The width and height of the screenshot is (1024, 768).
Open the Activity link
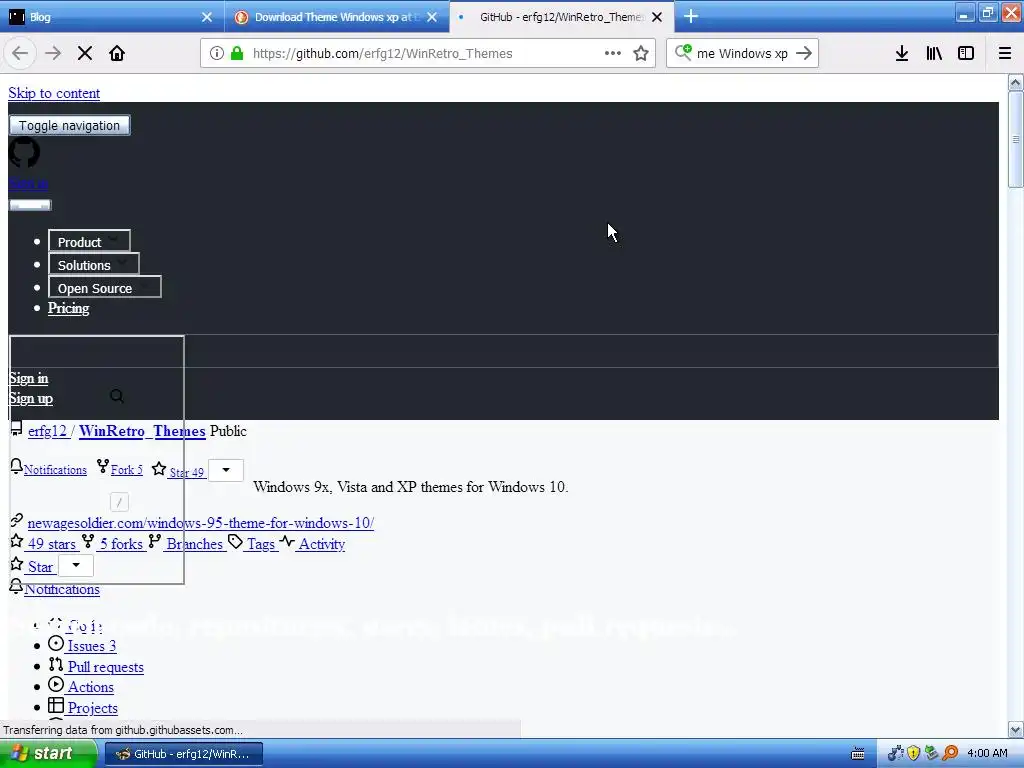[321, 544]
